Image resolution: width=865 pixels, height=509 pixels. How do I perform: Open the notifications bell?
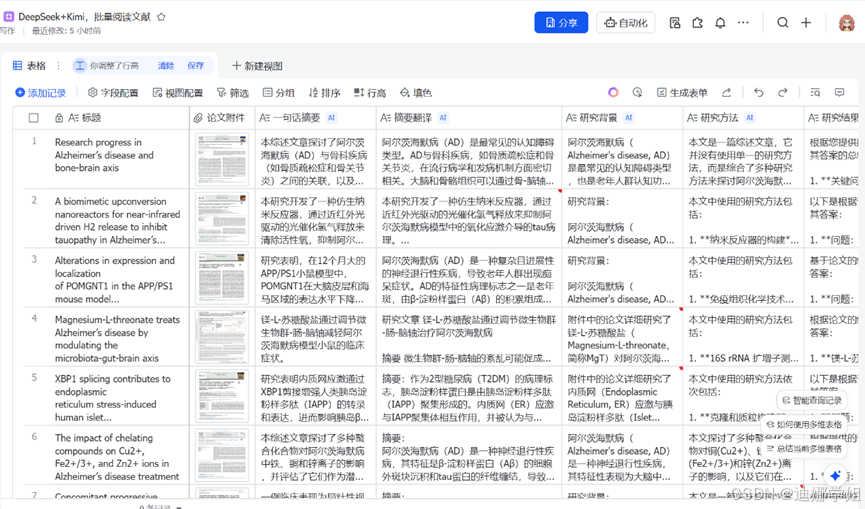(x=720, y=23)
